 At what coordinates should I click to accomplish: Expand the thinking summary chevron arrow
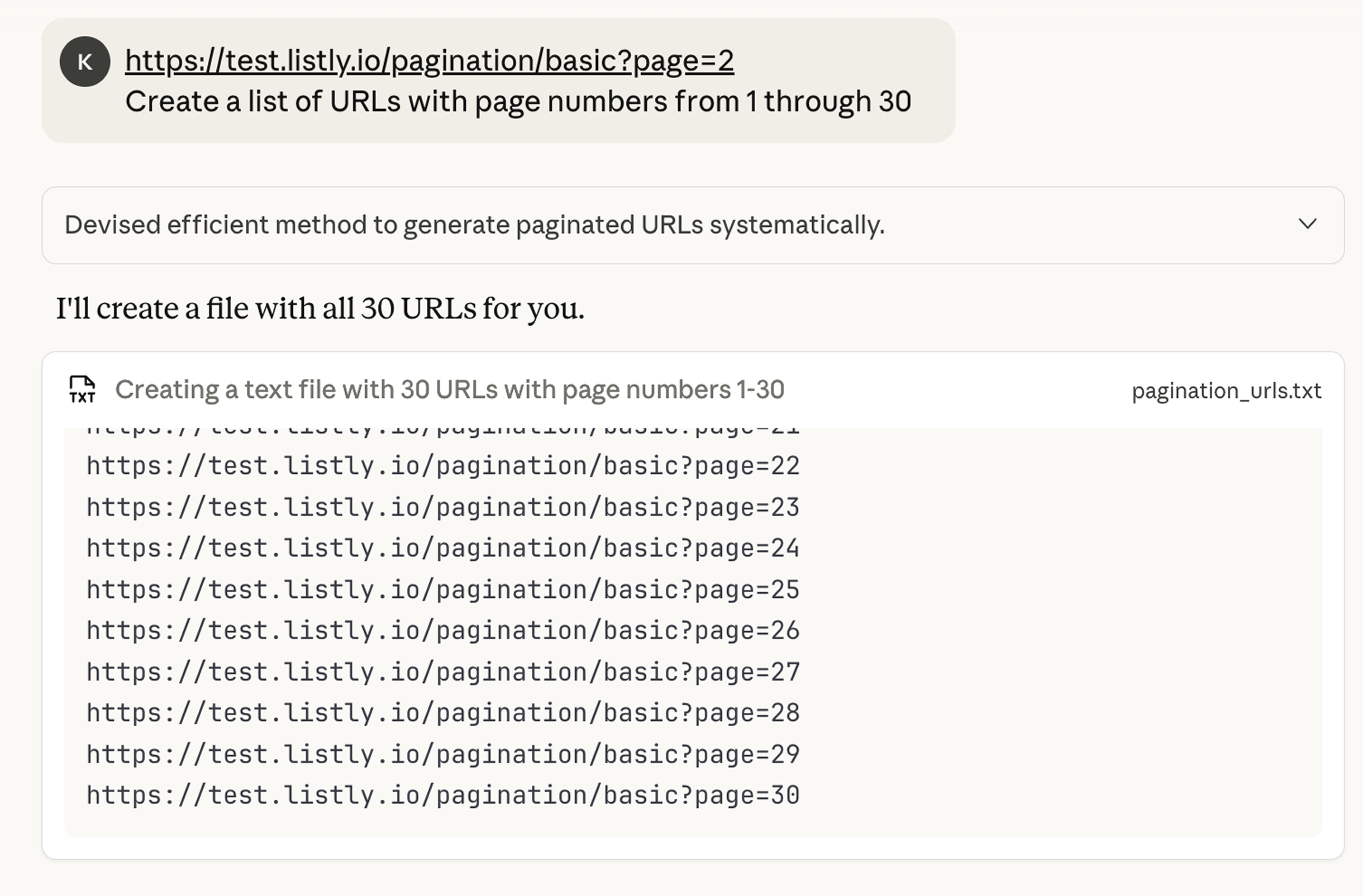point(1307,224)
